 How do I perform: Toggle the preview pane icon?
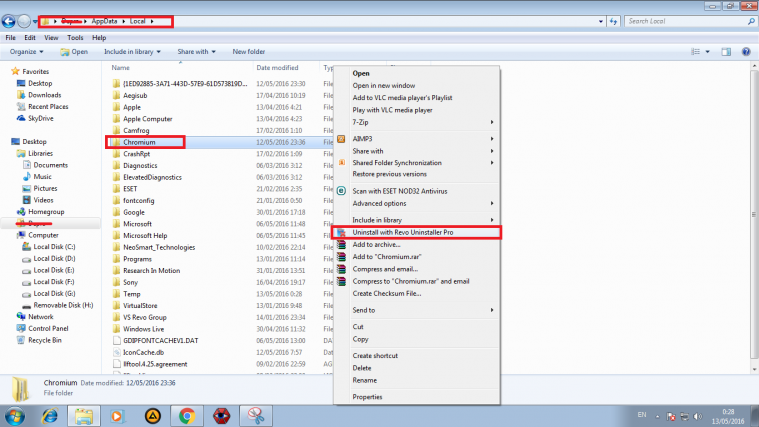click(726, 52)
